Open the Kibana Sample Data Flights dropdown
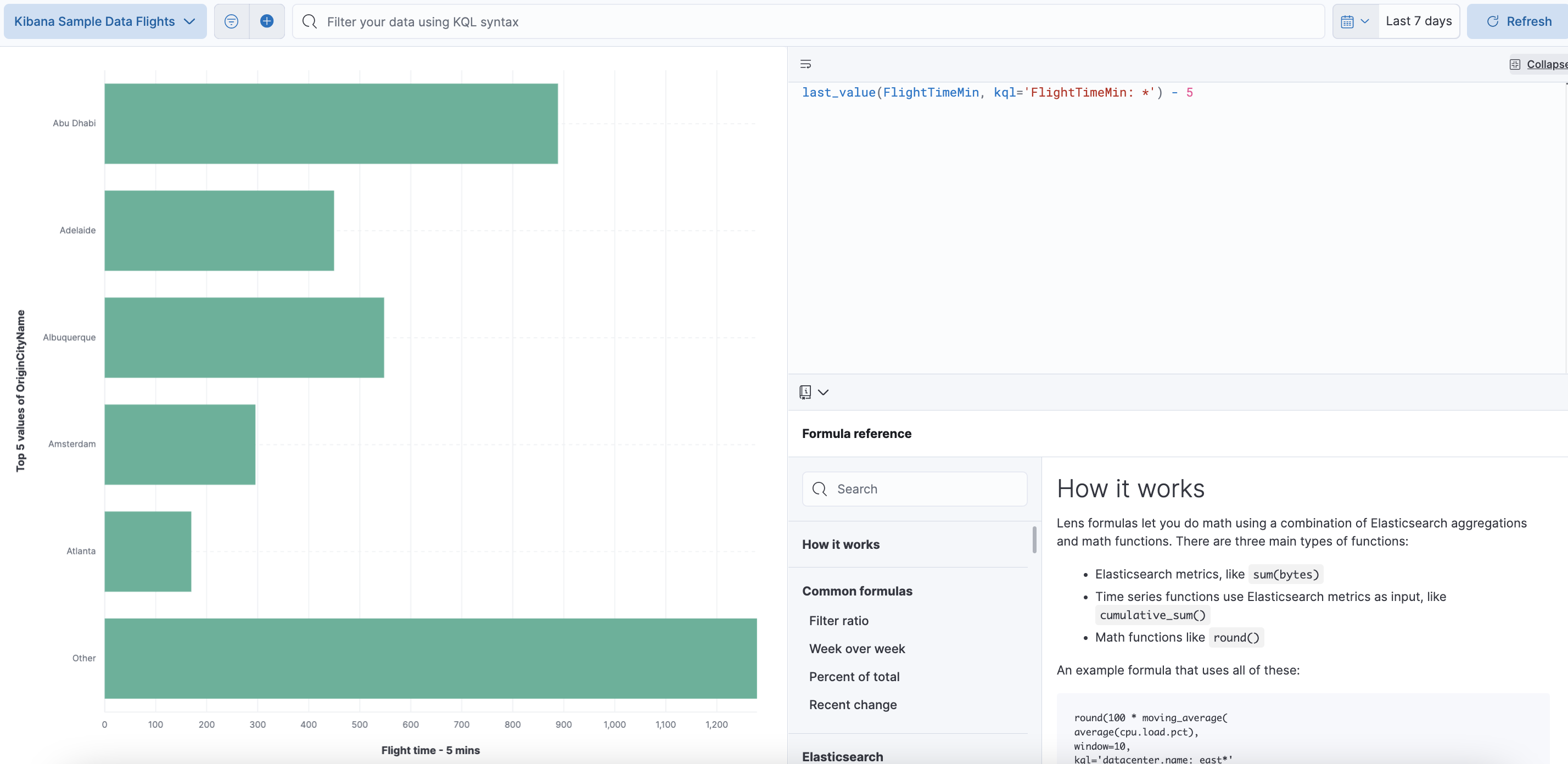 (105, 21)
